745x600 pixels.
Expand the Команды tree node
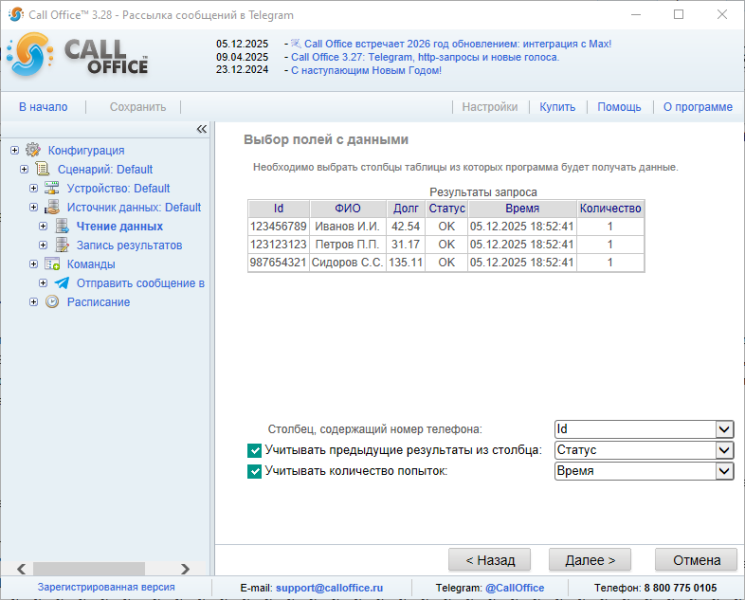(x=33, y=264)
